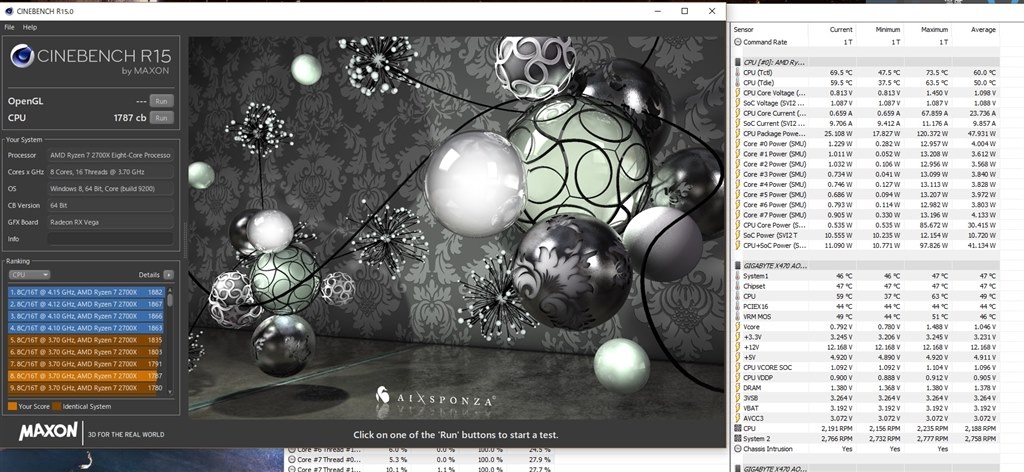Click the CPU (Tctl) thermometer icon
Image resolution: width=1024 pixels, height=472 pixels.
(737, 72)
